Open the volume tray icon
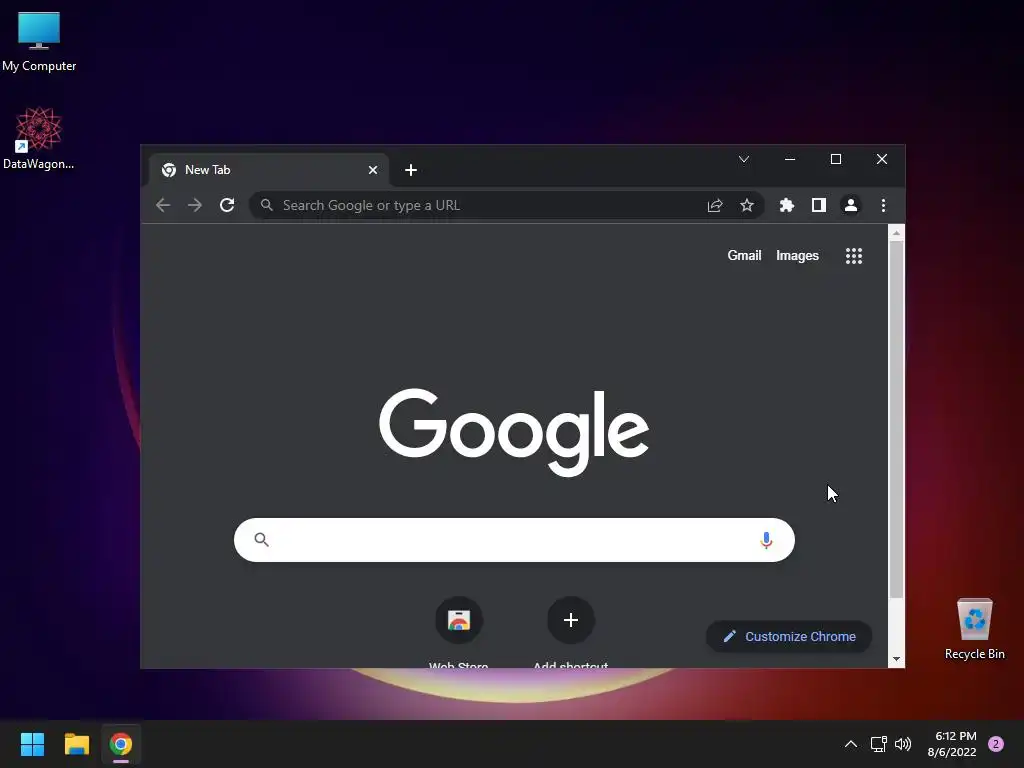 pyautogui.click(x=903, y=744)
